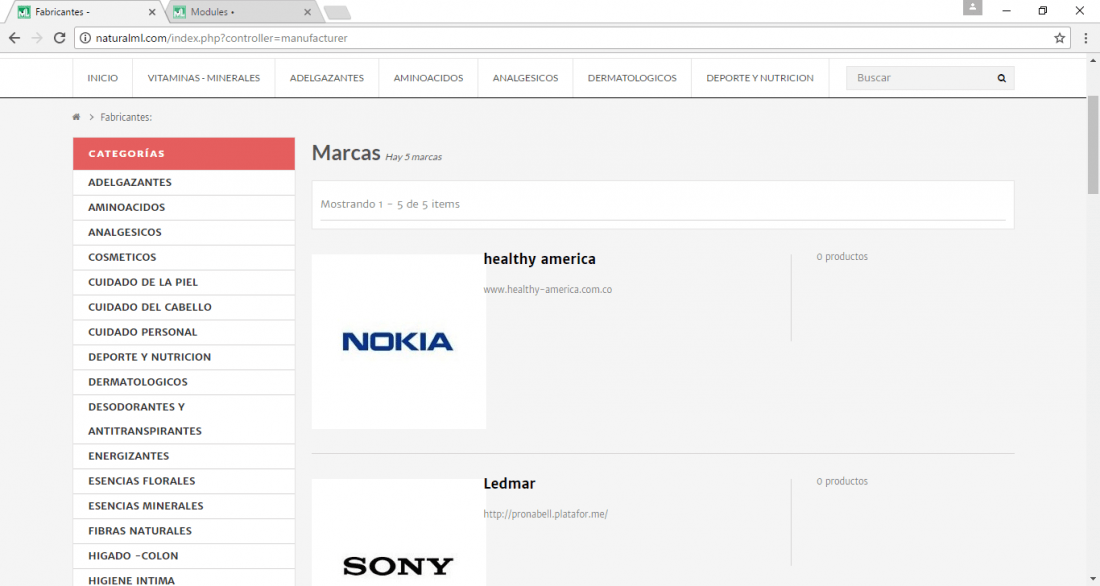Screen dimensions: 1100x586
Task: Open the Ledmar brand title
Action: point(509,484)
